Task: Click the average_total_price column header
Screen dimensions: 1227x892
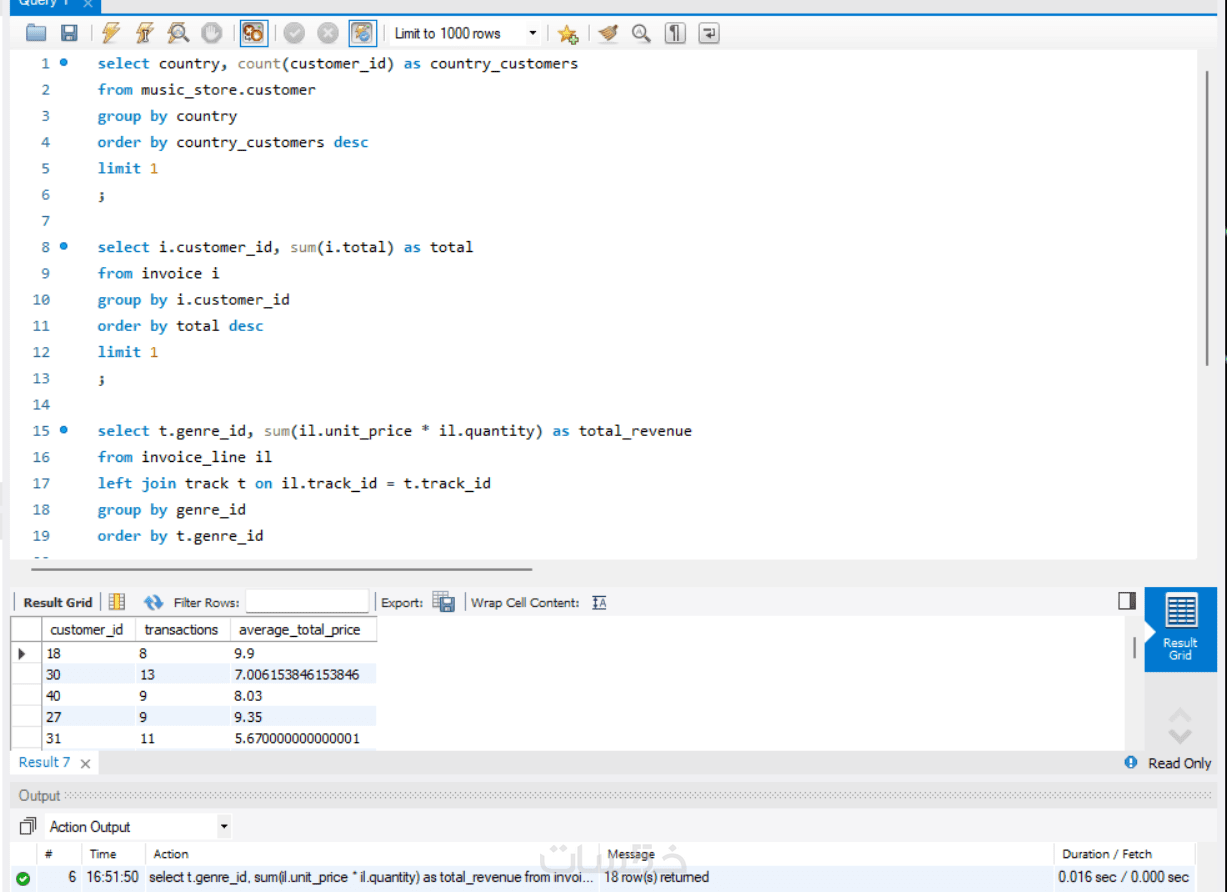Action: 303,630
